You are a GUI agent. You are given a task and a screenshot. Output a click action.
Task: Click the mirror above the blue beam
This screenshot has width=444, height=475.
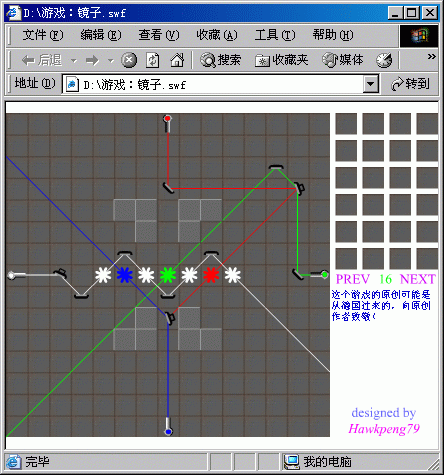click(170, 318)
